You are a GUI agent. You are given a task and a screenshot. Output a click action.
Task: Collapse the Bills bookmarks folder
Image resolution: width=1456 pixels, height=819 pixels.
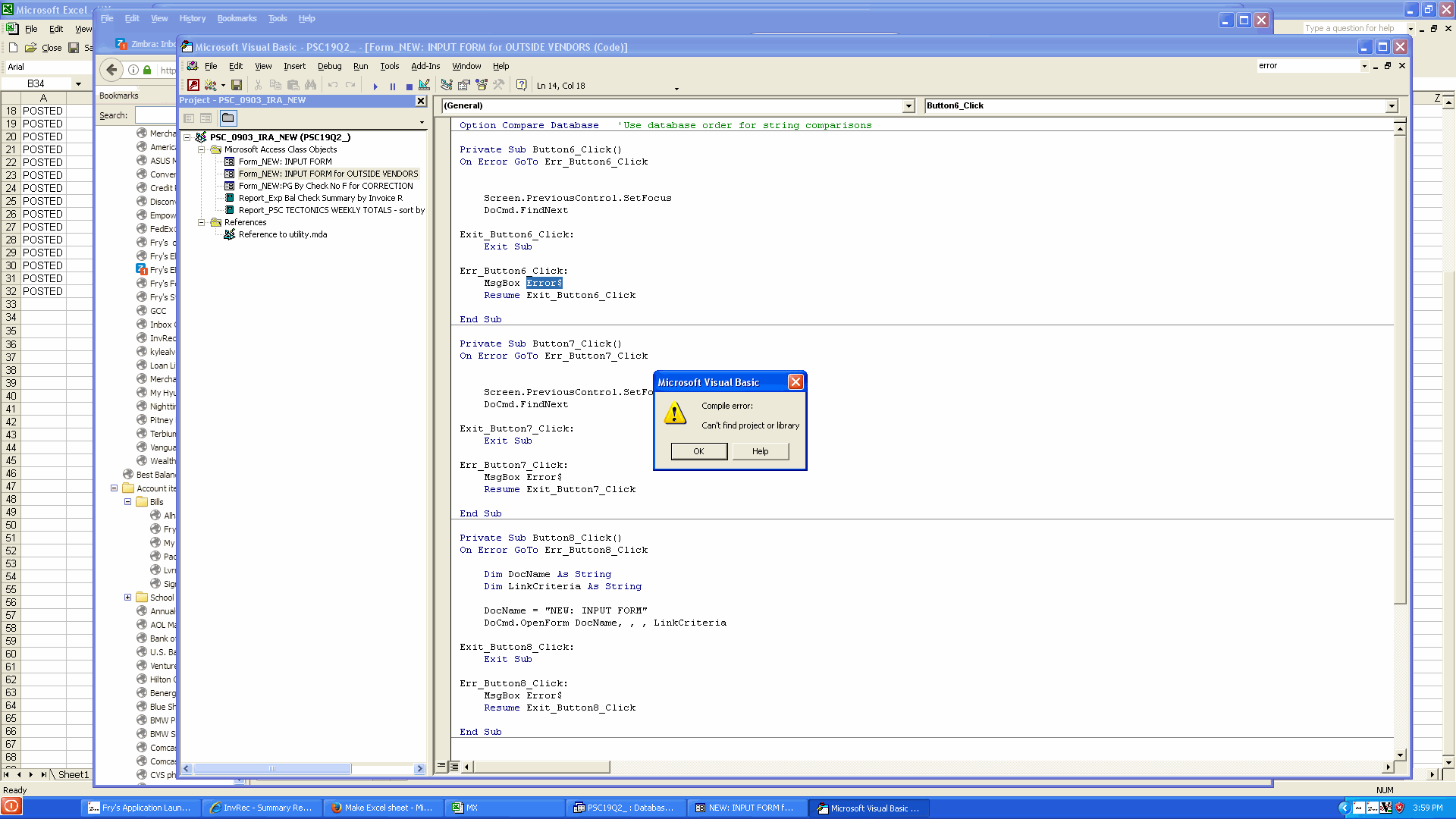click(127, 502)
